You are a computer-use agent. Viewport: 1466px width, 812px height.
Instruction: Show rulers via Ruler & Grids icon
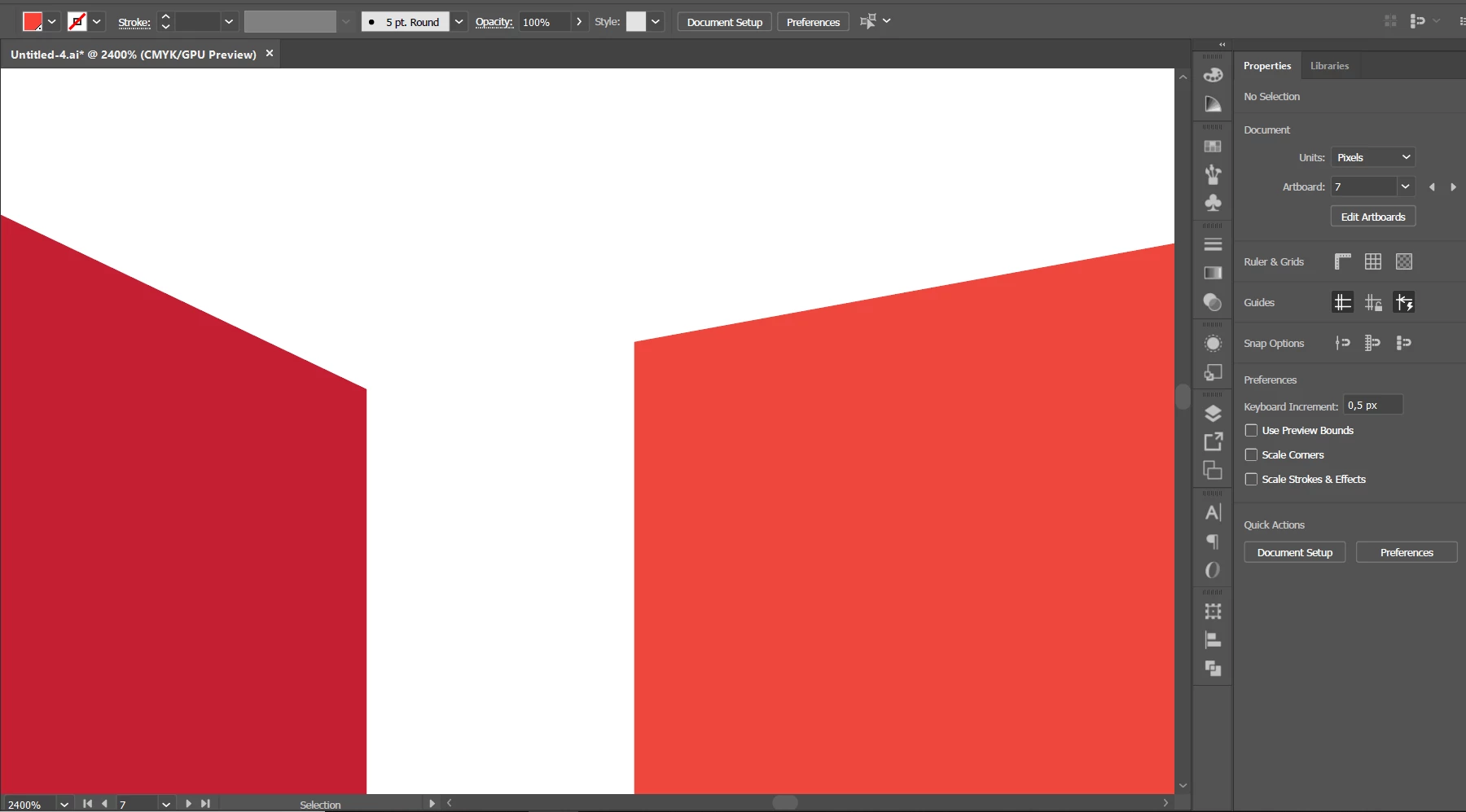pos(1343,261)
